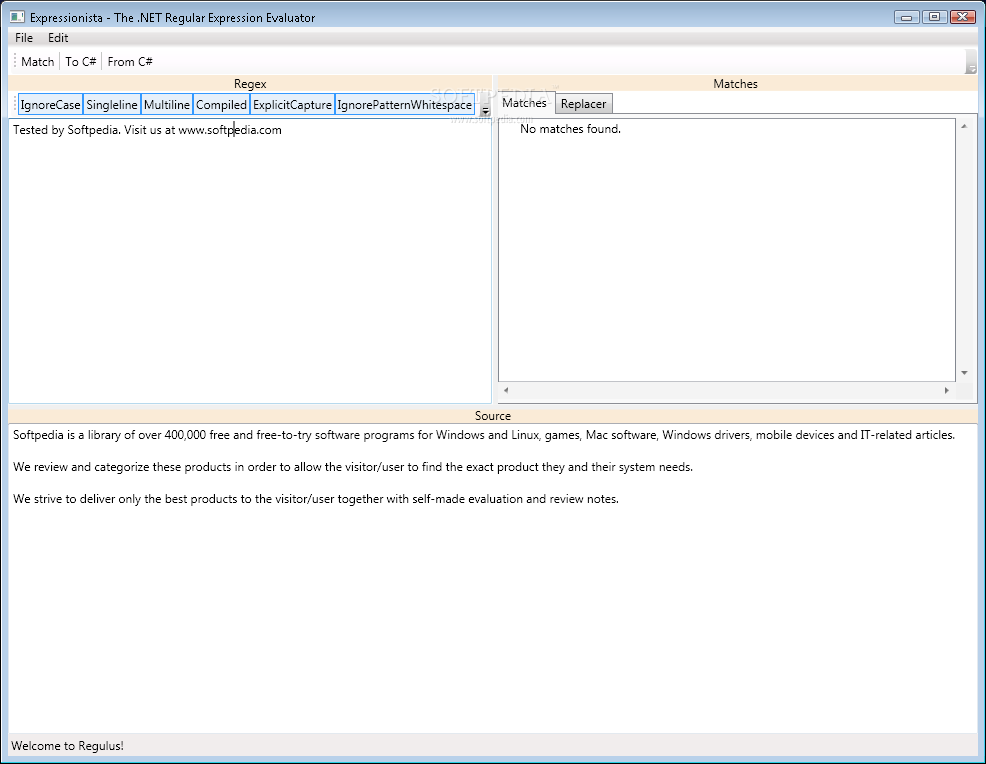
Task: Click the Match toolbar button
Action: click(38, 62)
